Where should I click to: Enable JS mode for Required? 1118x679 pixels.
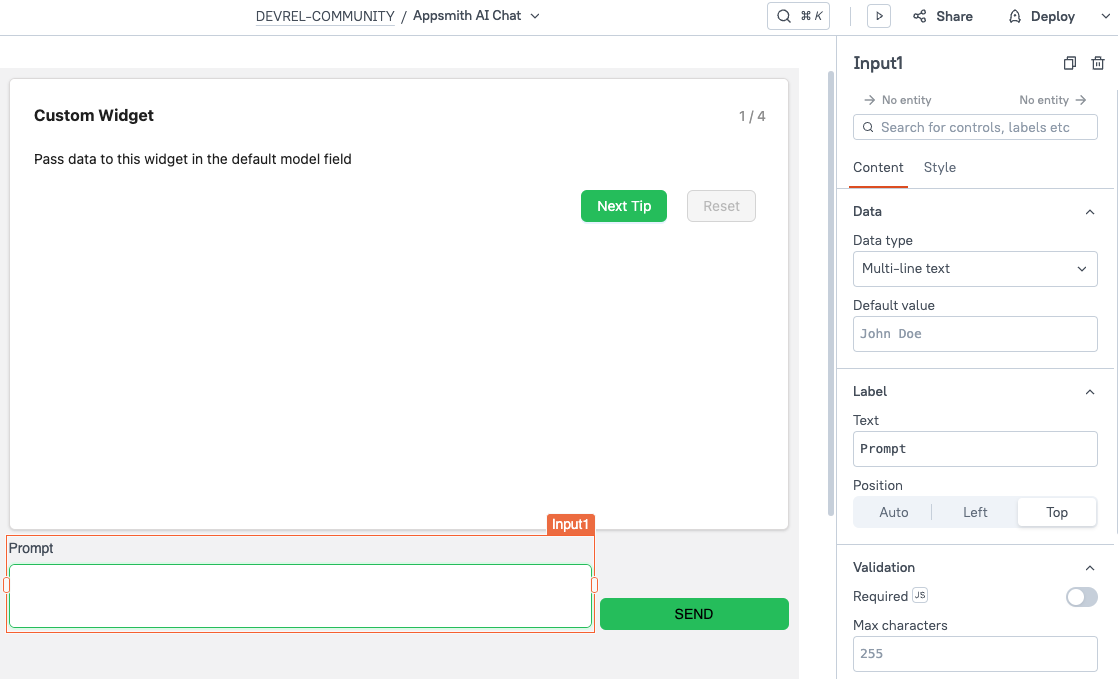pyautogui.click(x=917, y=595)
